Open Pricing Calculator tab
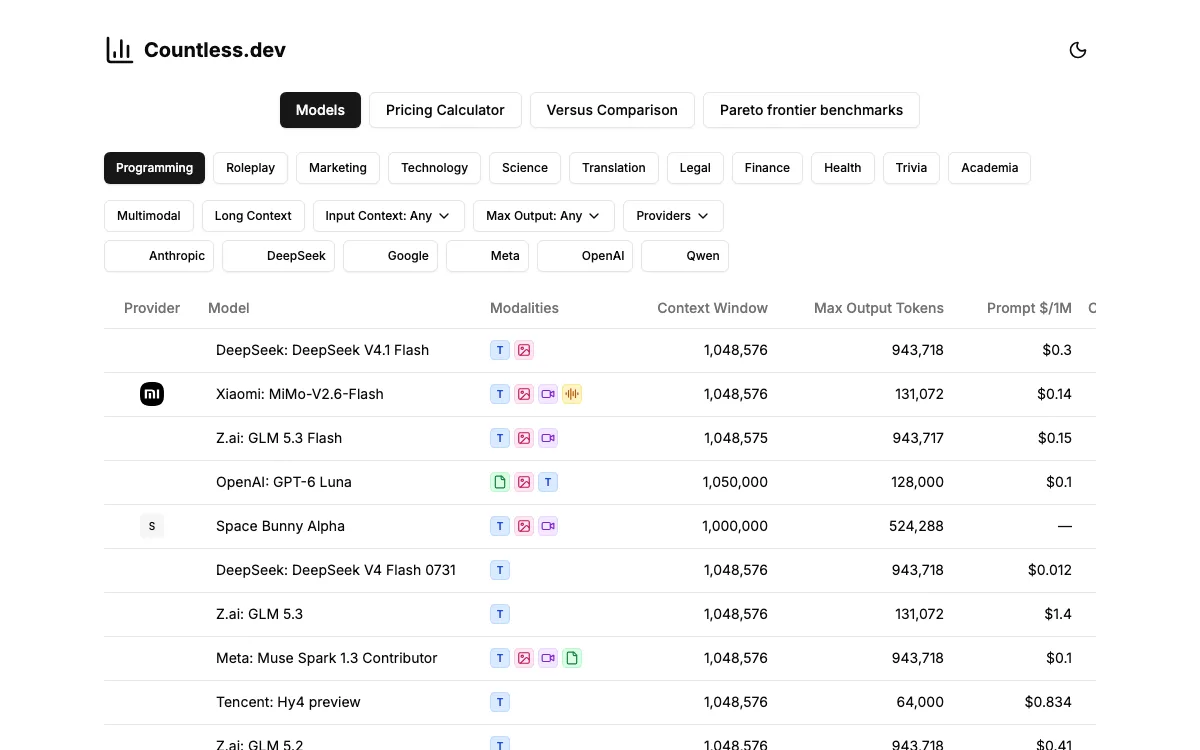1200x750 pixels. [x=445, y=110]
